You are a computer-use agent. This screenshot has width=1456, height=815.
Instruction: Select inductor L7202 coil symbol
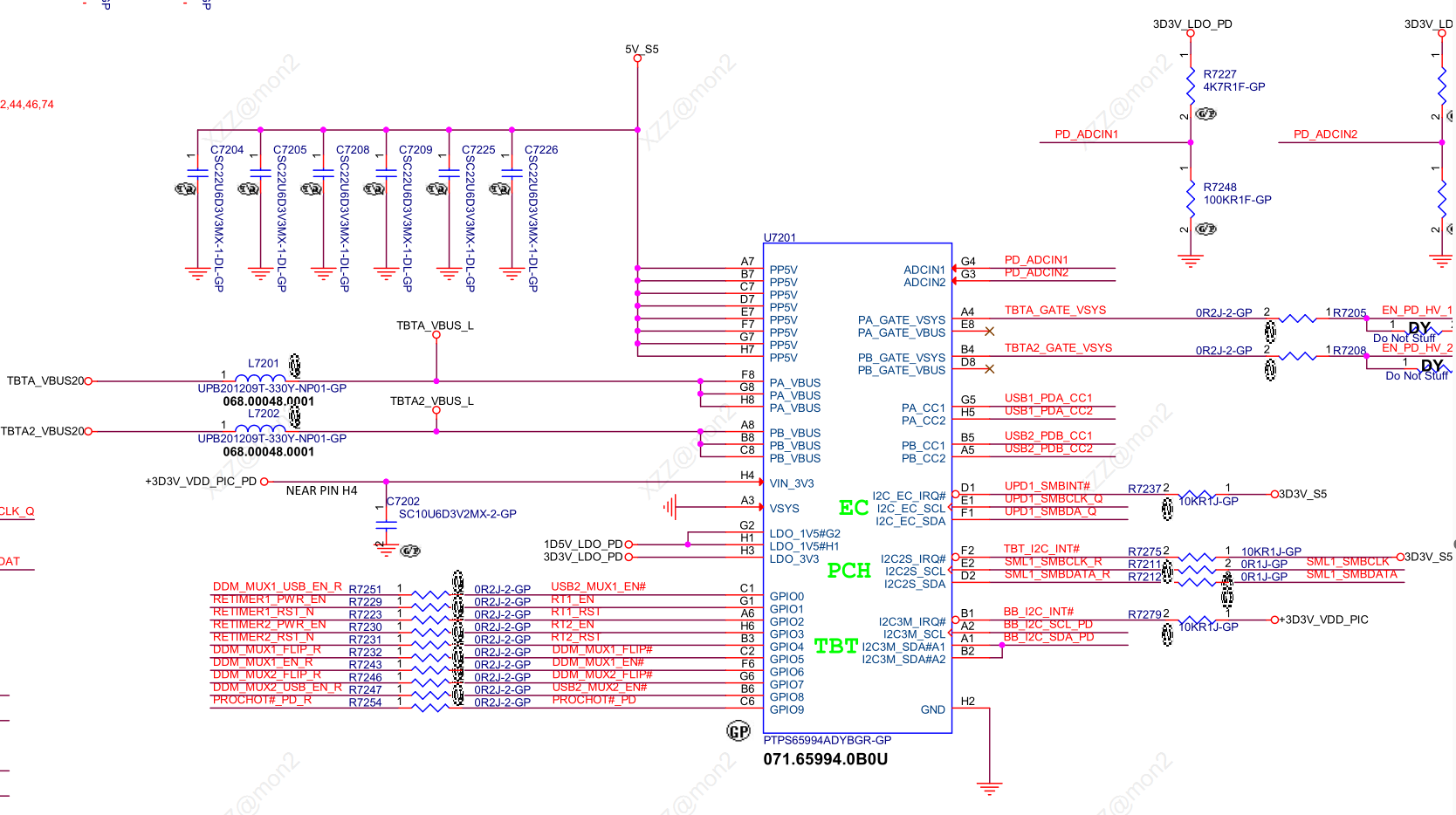(x=260, y=428)
